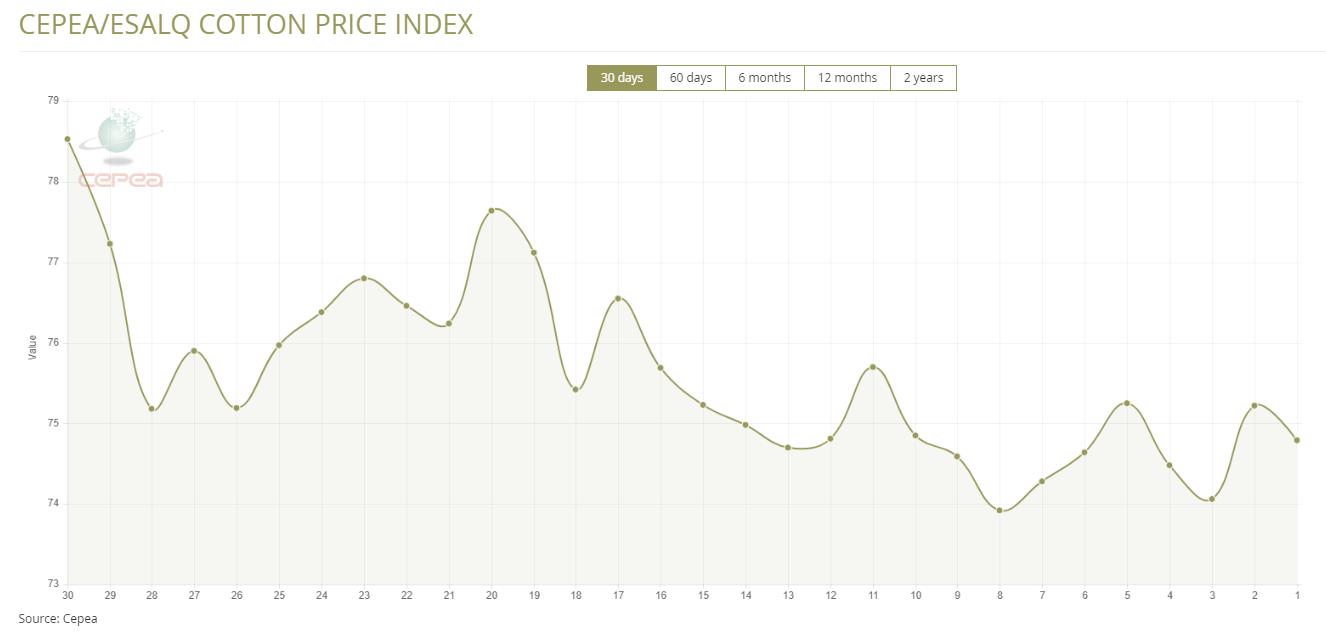Select the data point at day 11
Viewport: 1326px width, 633px height.
pos(873,367)
